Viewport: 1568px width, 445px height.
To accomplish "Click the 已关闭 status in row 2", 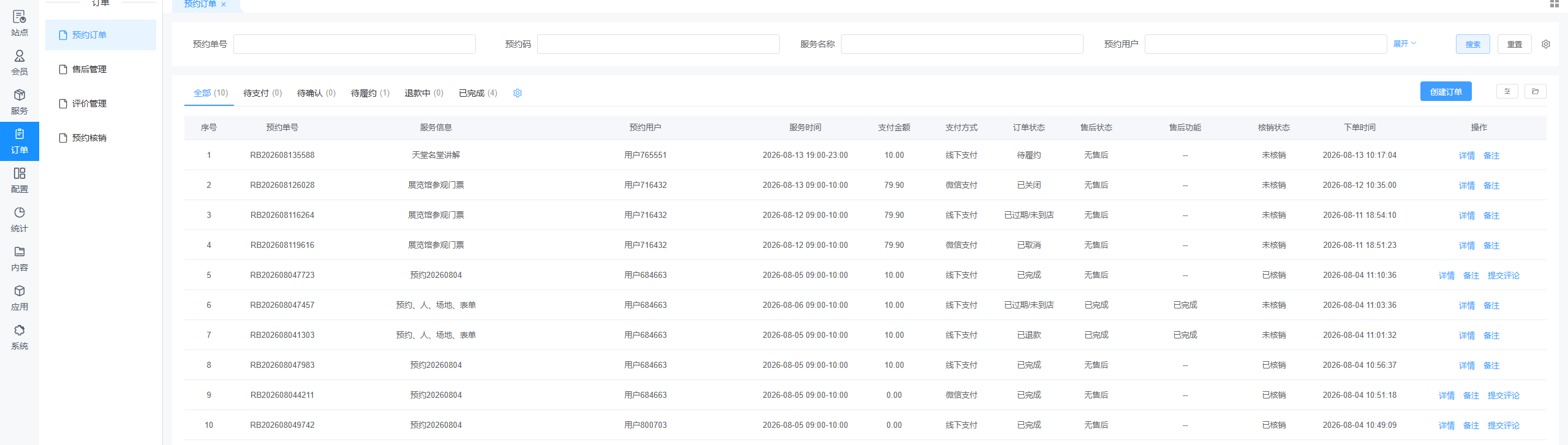I will point(1029,185).
